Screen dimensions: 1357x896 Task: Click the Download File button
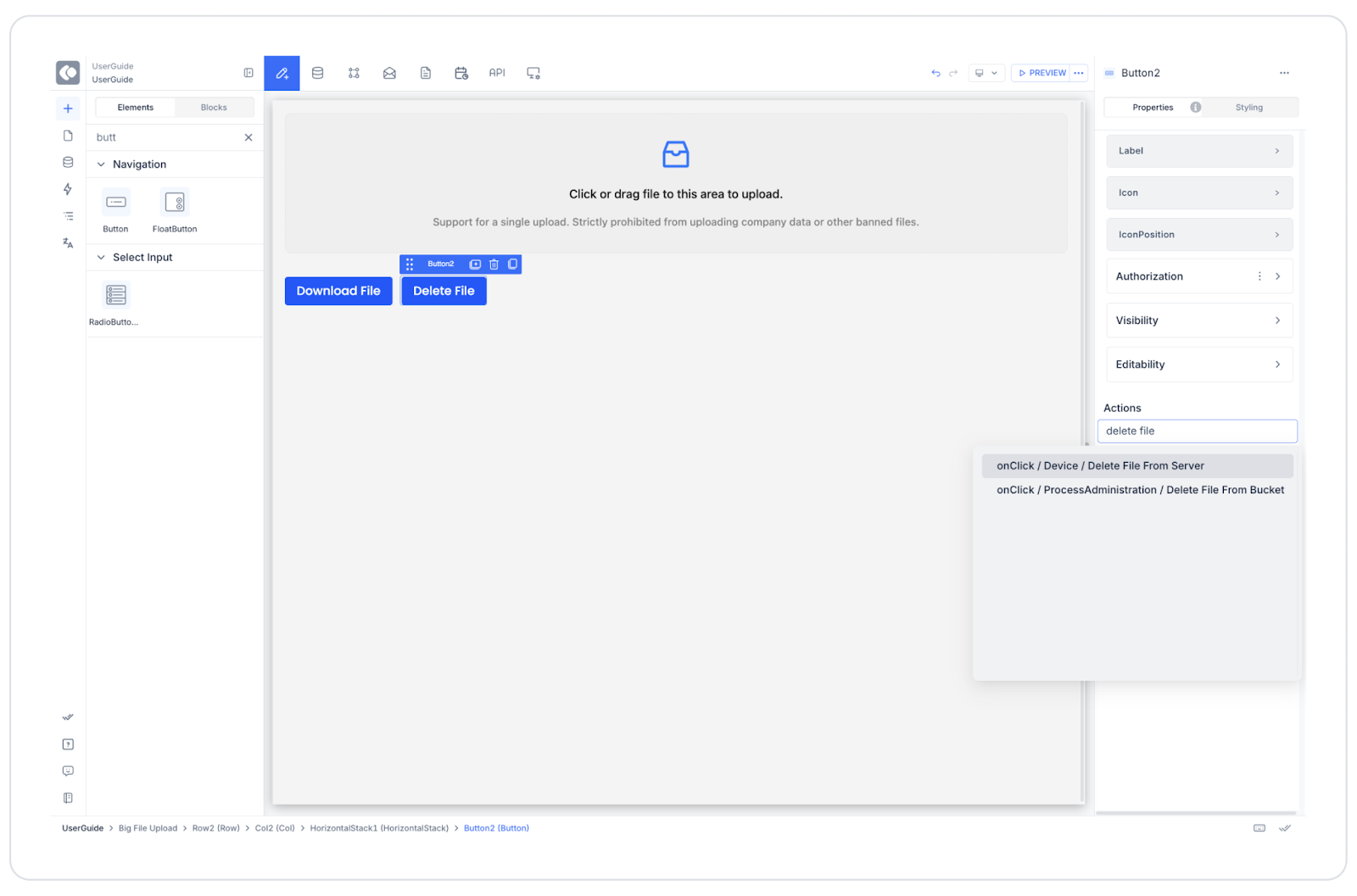338,291
